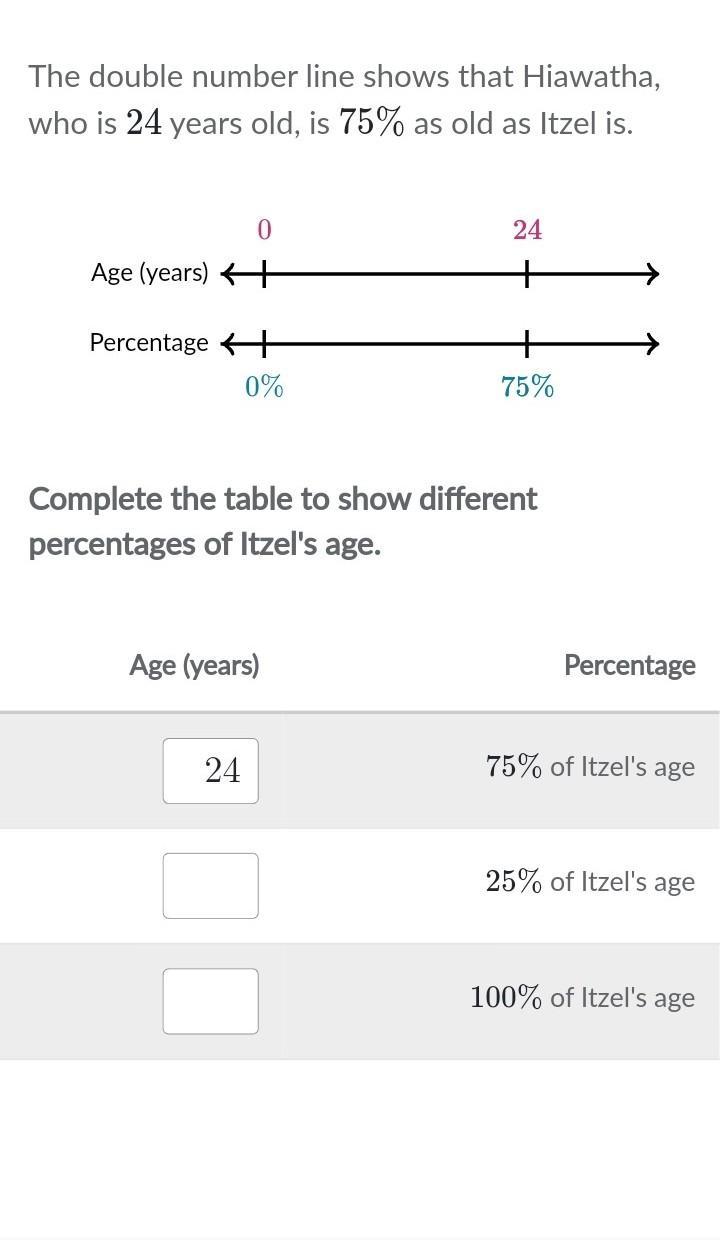Click the right arrowhead of the Percentage number line

click(652, 344)
